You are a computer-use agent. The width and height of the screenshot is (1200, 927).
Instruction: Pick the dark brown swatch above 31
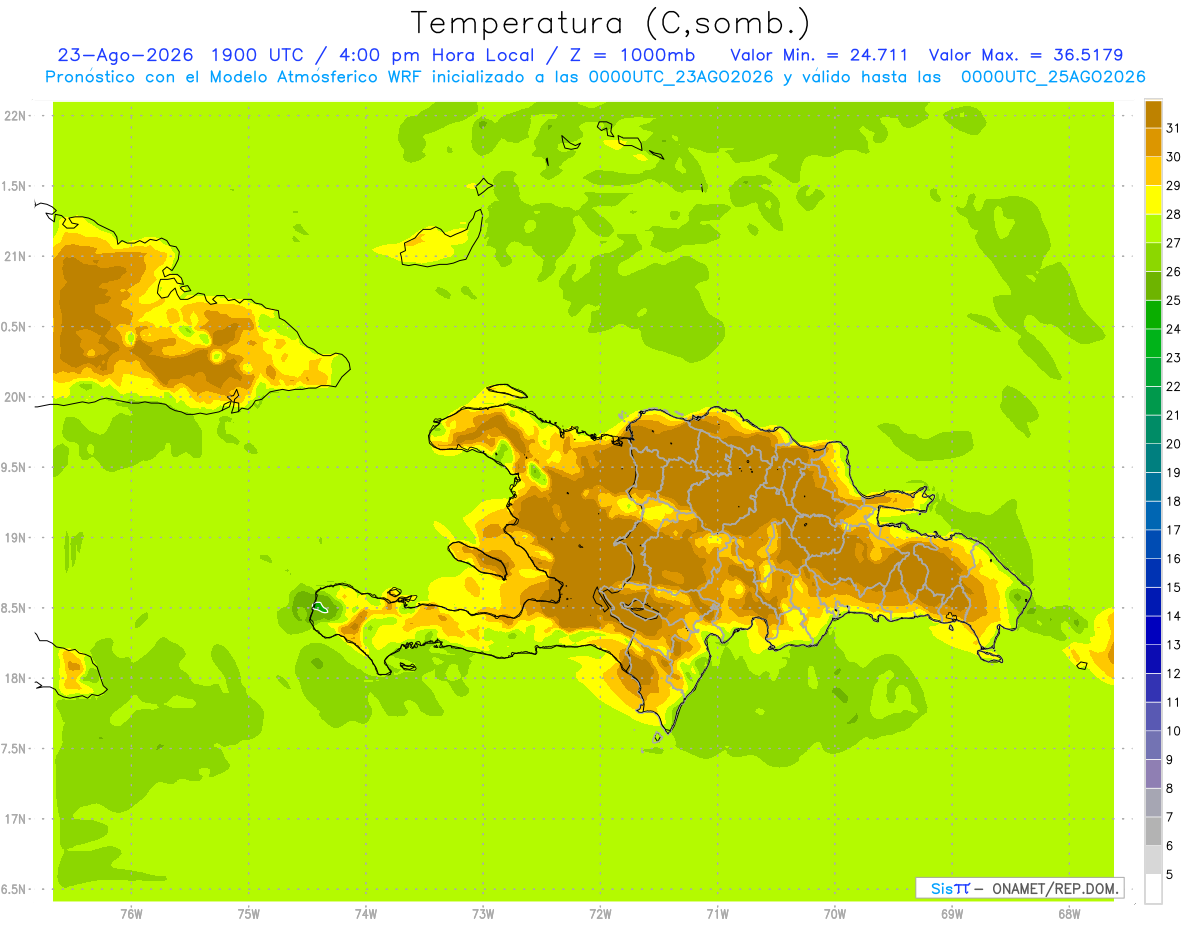point(1153,114)
